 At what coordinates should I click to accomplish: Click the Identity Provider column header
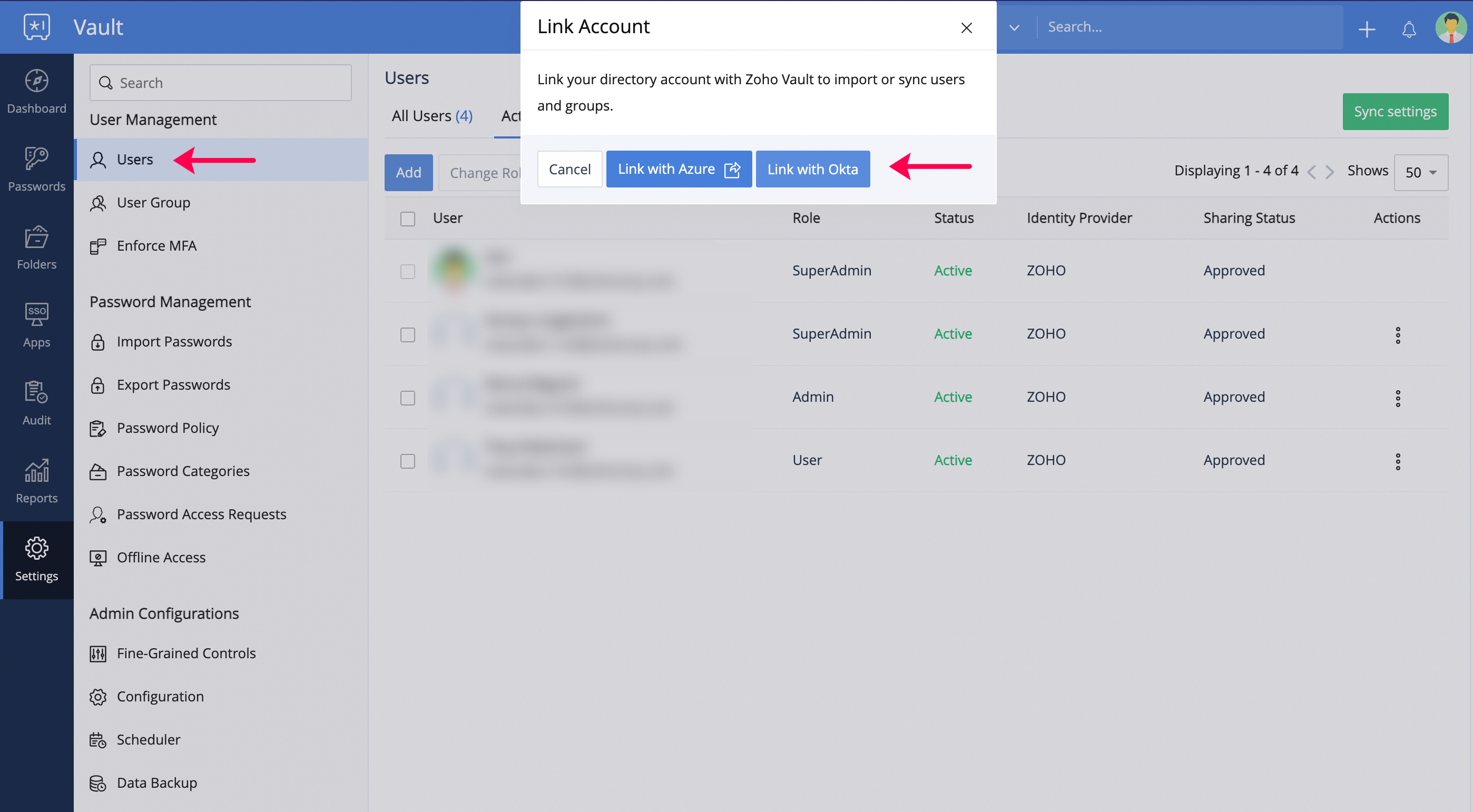[x=1079, y=217]
